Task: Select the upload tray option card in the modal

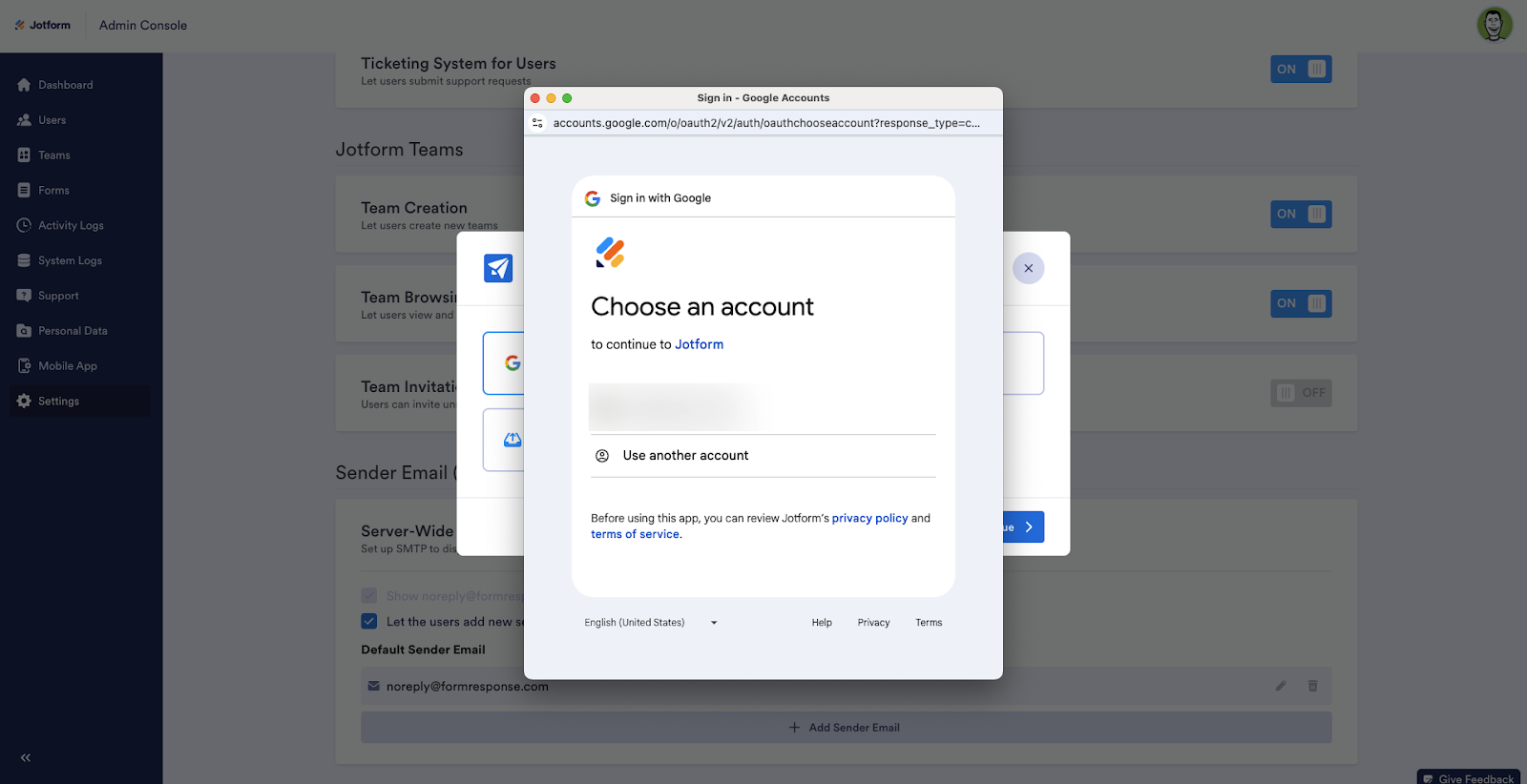Action: click(x=504, y=440)
